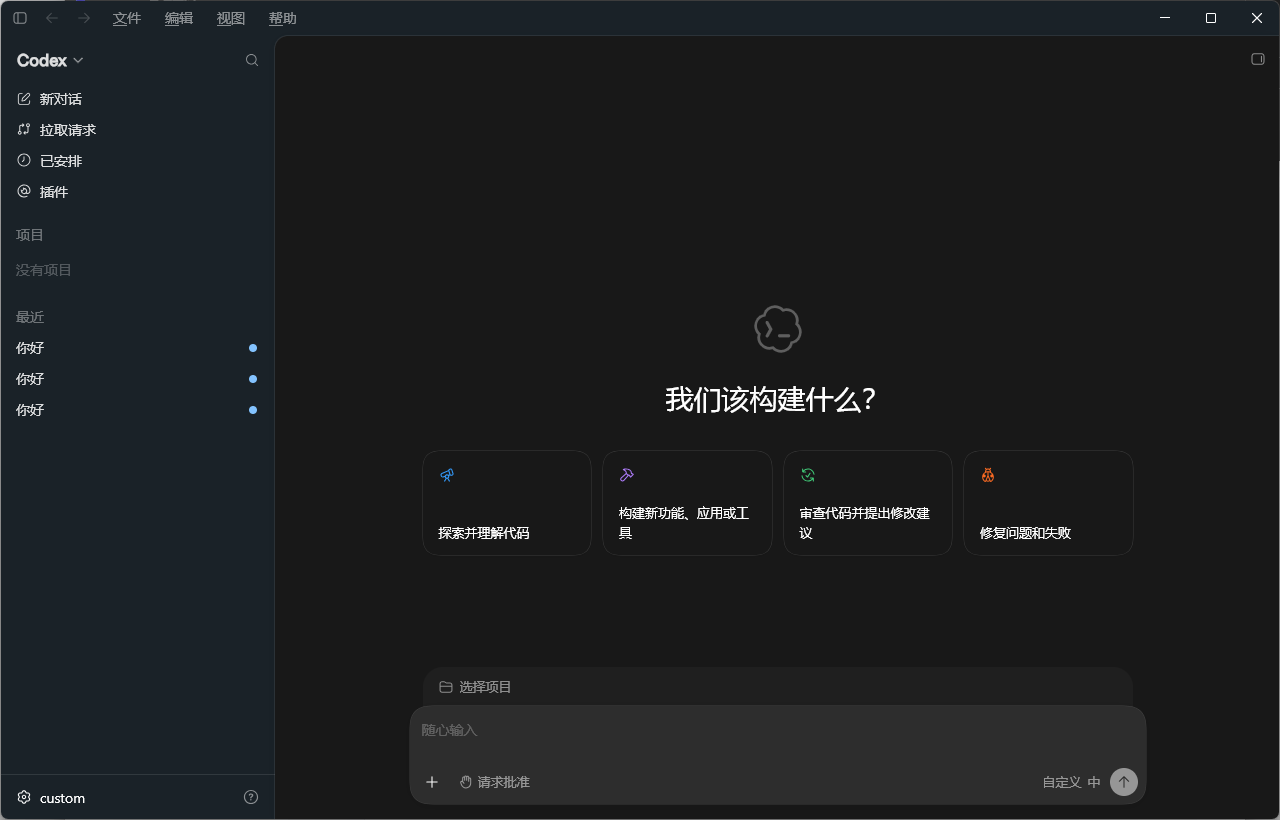Open the third 你好 conversation

[x=137, y=410]
